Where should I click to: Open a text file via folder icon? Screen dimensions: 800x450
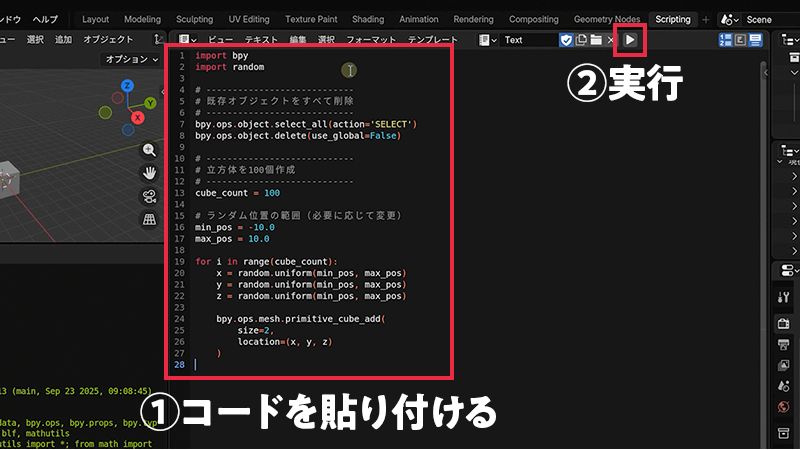(x=596, y=40)
